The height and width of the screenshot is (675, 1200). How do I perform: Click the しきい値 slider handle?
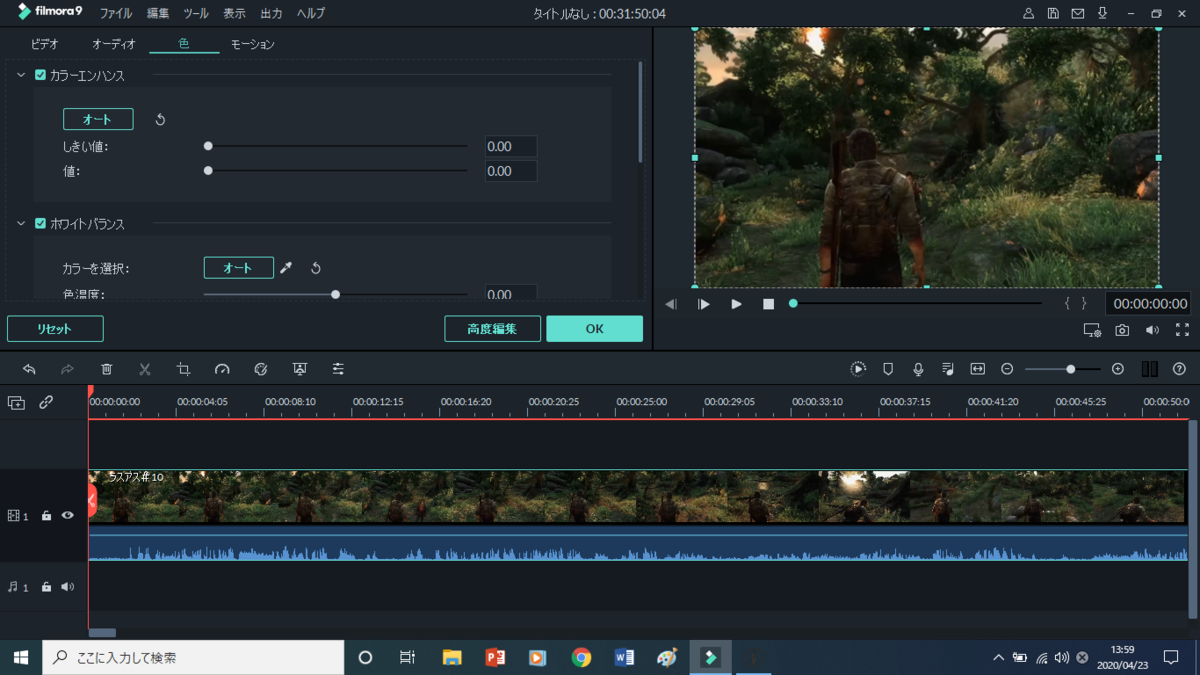pyautogui.click(x=208, y=146)
